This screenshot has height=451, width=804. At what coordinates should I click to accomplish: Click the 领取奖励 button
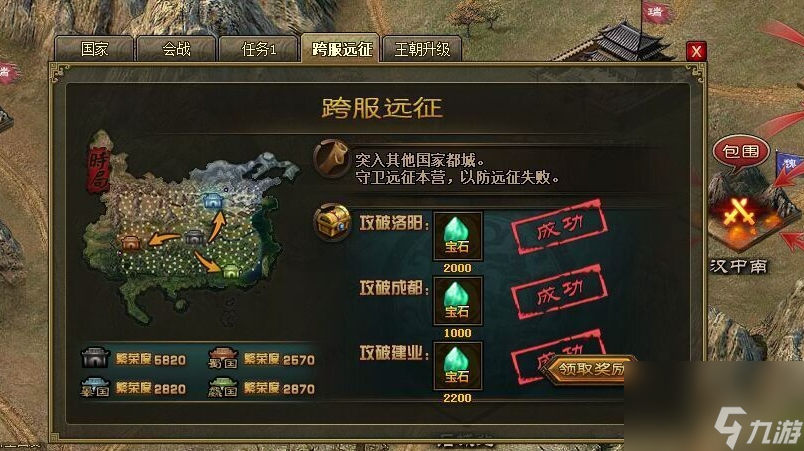coord(589,369)
